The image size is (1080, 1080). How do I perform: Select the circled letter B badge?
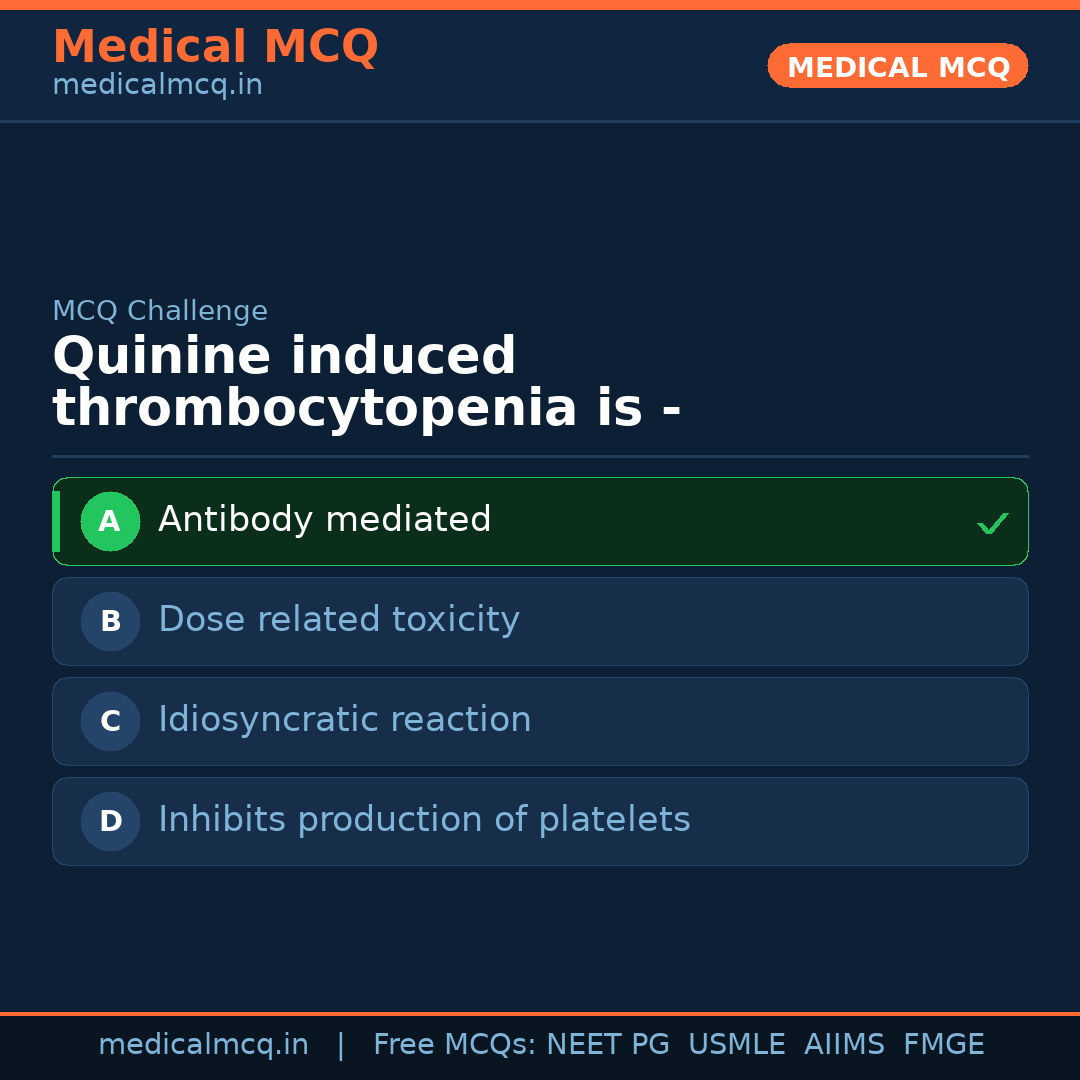pyautogui.click(x=110, y=621)
